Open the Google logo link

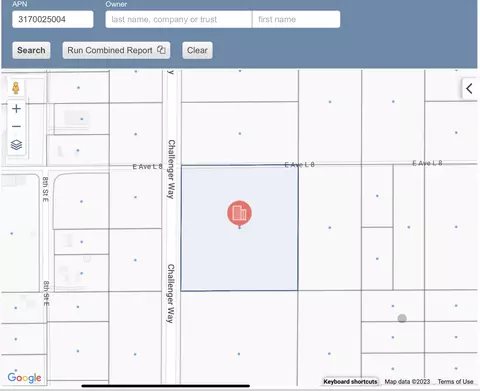(x=24, y=378)
